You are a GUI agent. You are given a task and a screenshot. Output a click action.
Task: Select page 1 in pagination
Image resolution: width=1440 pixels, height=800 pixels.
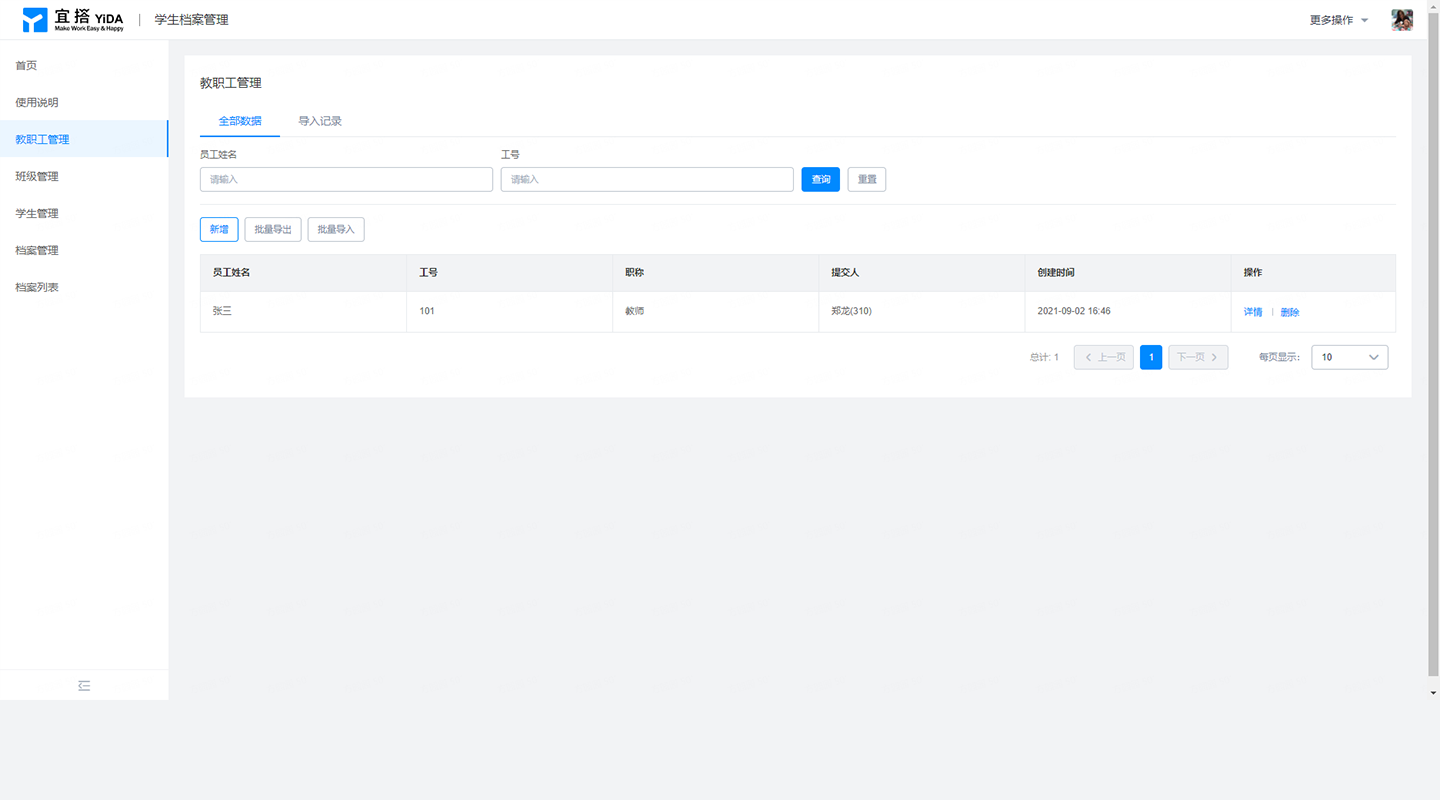1151,357
